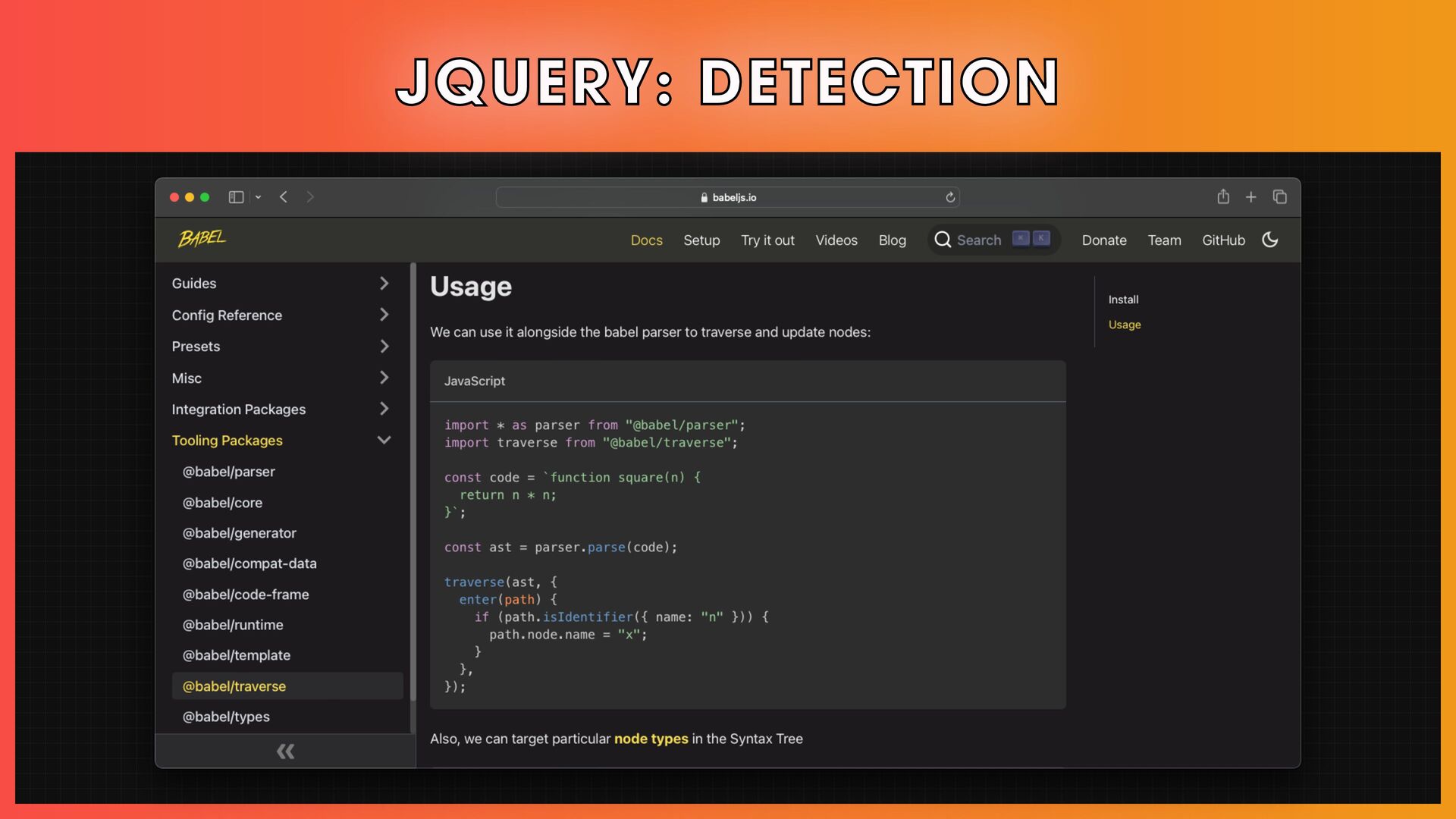This screenshot has width=1456, height=819.
Task: Collapse the docs sidebar with the double chevron
Action: [285, 752]
